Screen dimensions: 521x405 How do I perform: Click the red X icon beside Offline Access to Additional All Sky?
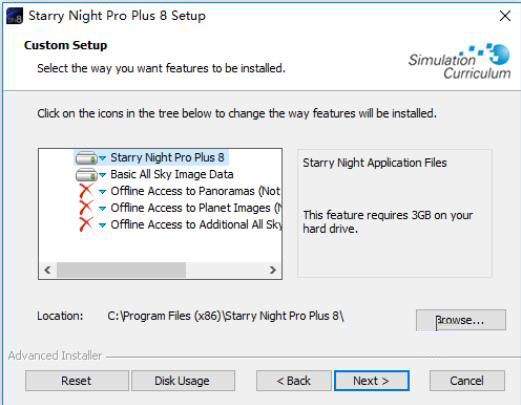coord(86,224)
